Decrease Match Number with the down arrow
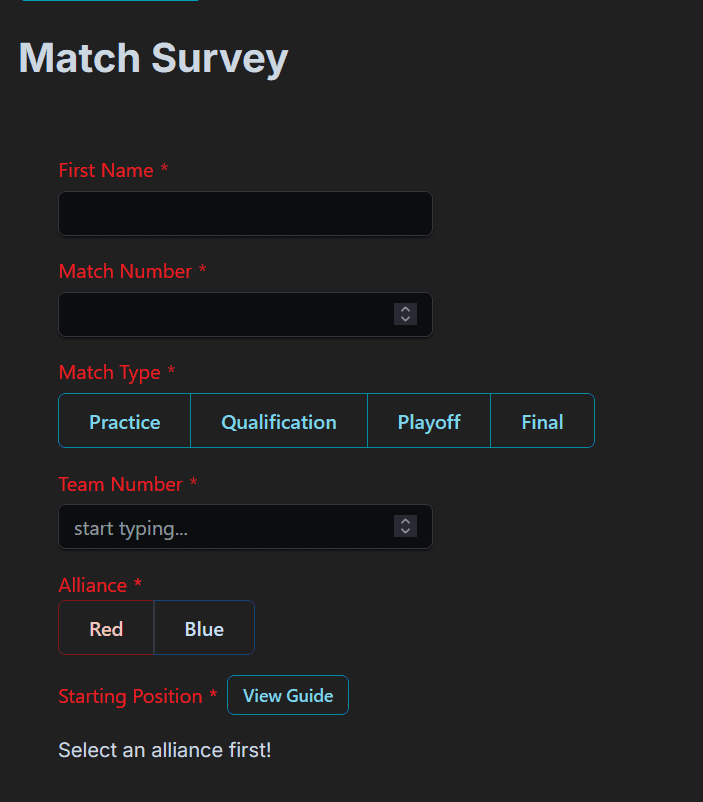This screenshot has width=703, height=802. tap(405, 320)
